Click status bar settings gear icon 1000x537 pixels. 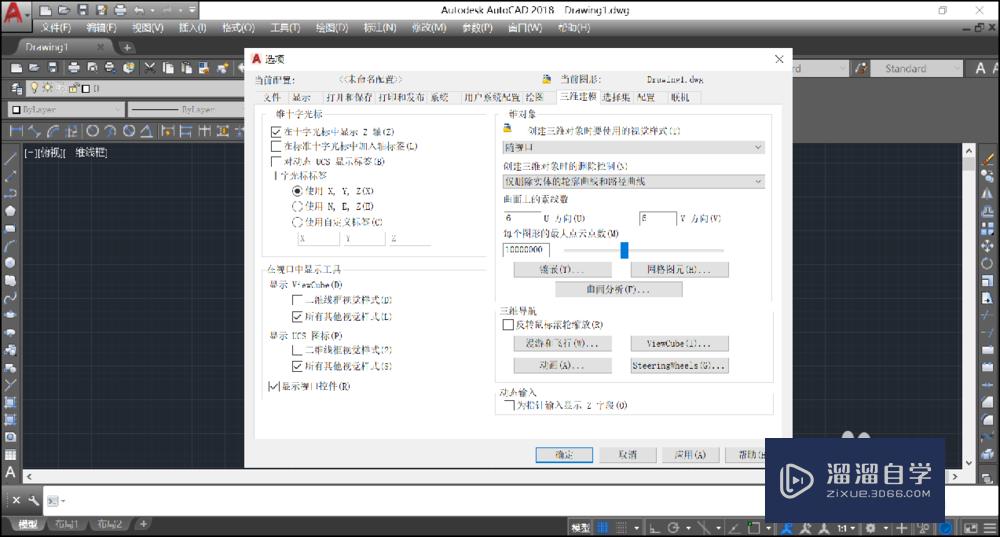click(871, 528)
